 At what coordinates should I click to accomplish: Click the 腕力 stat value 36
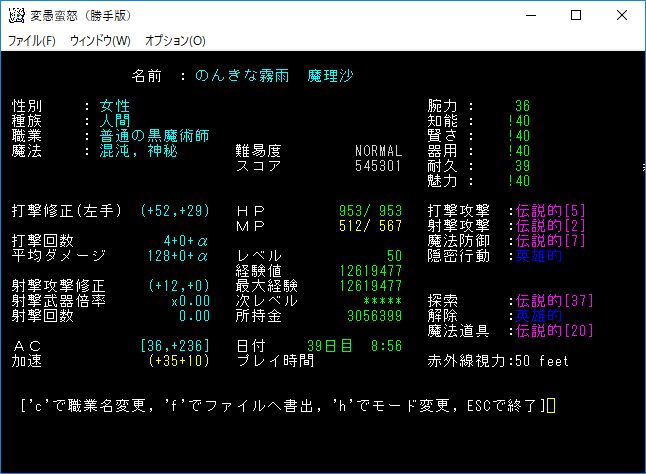[522, 106]
